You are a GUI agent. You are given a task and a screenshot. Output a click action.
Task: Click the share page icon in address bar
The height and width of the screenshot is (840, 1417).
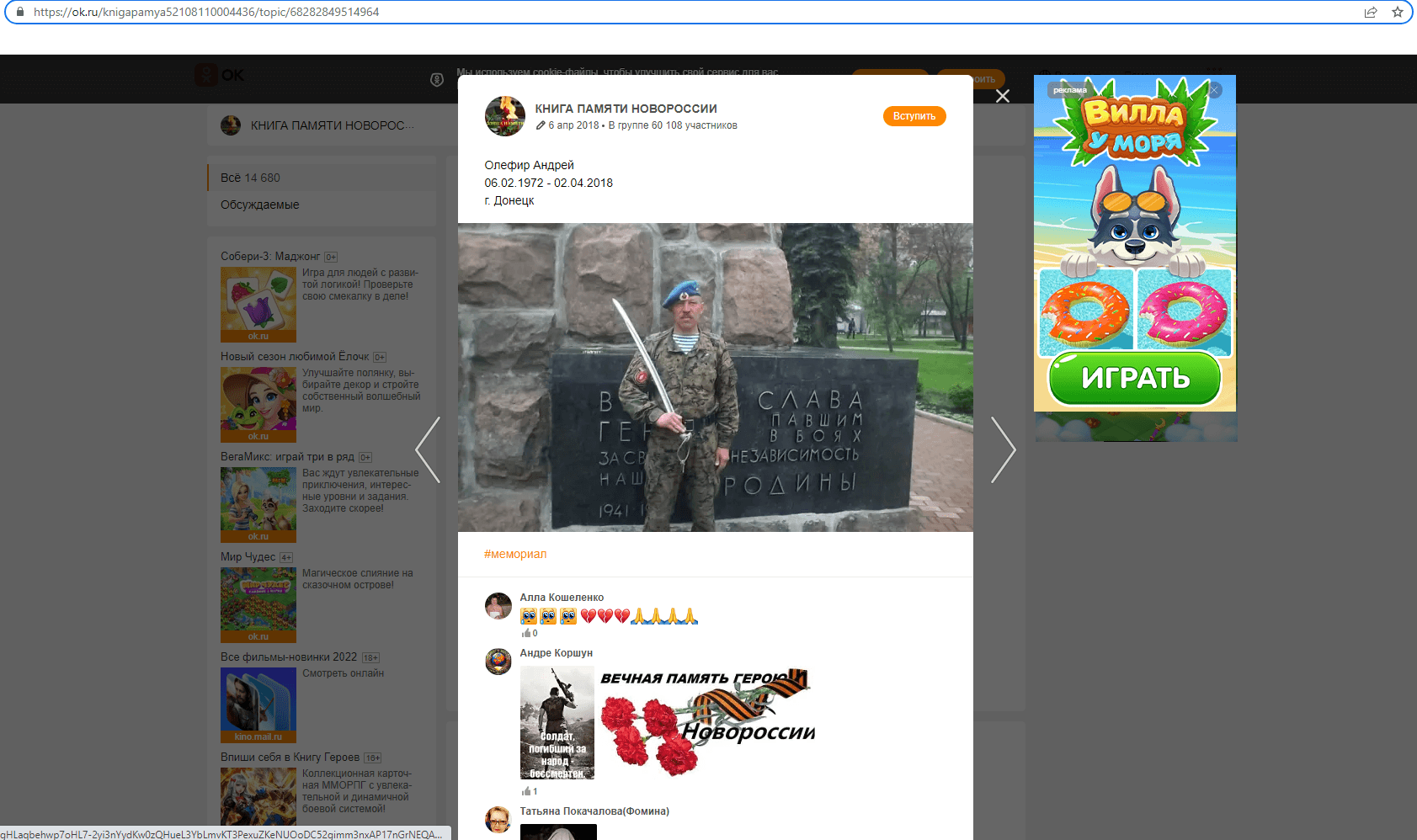click(x=1371, y=12)
